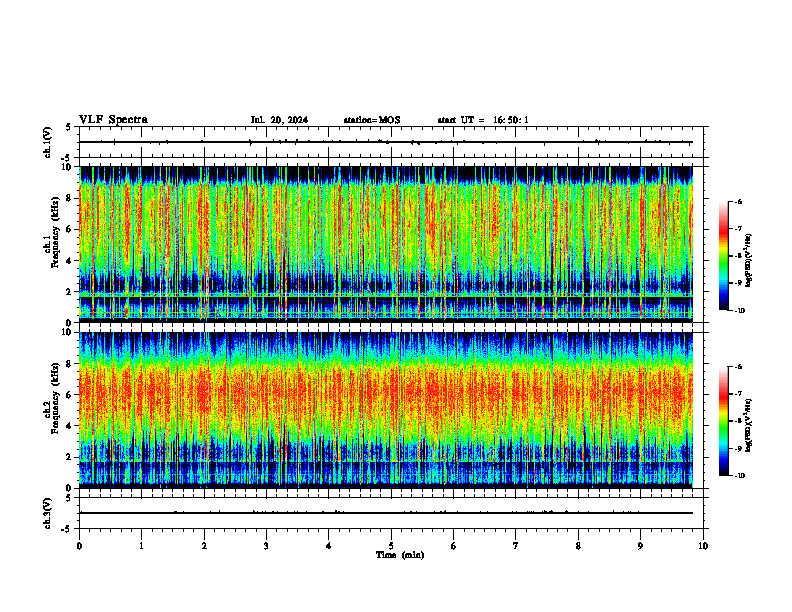Click the ch.2 frequency axis "2" kHz tick label
Screen dimensions: 792x612
coord(71,457)
